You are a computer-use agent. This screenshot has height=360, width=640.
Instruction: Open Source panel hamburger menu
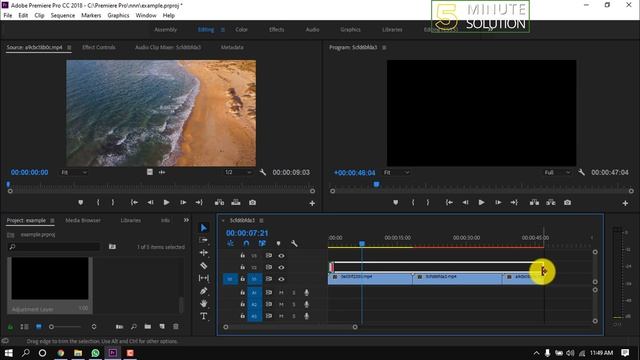click(x=69, y=48)
